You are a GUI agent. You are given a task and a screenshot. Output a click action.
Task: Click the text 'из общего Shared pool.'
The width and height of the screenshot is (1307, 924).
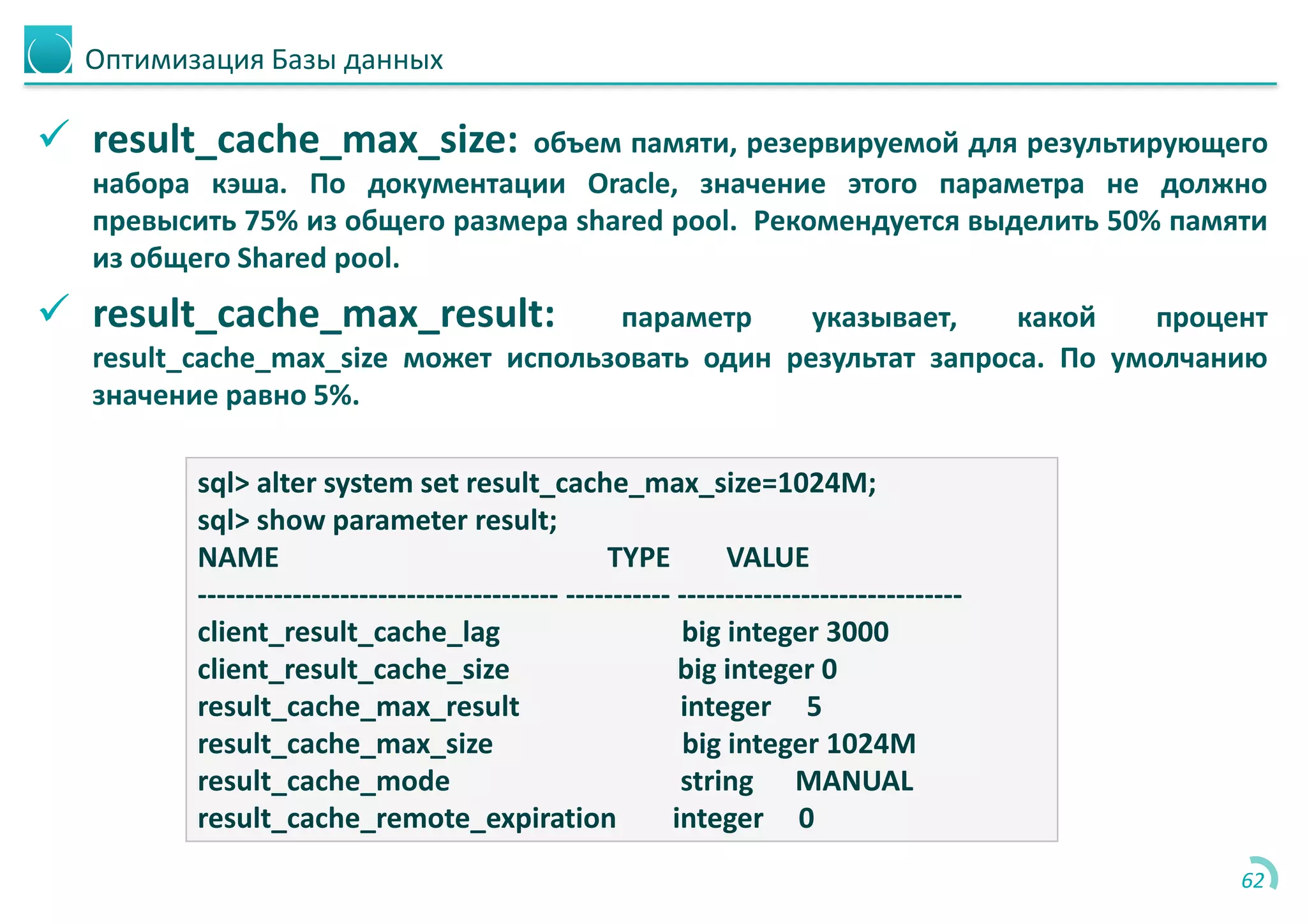point(246,258)
